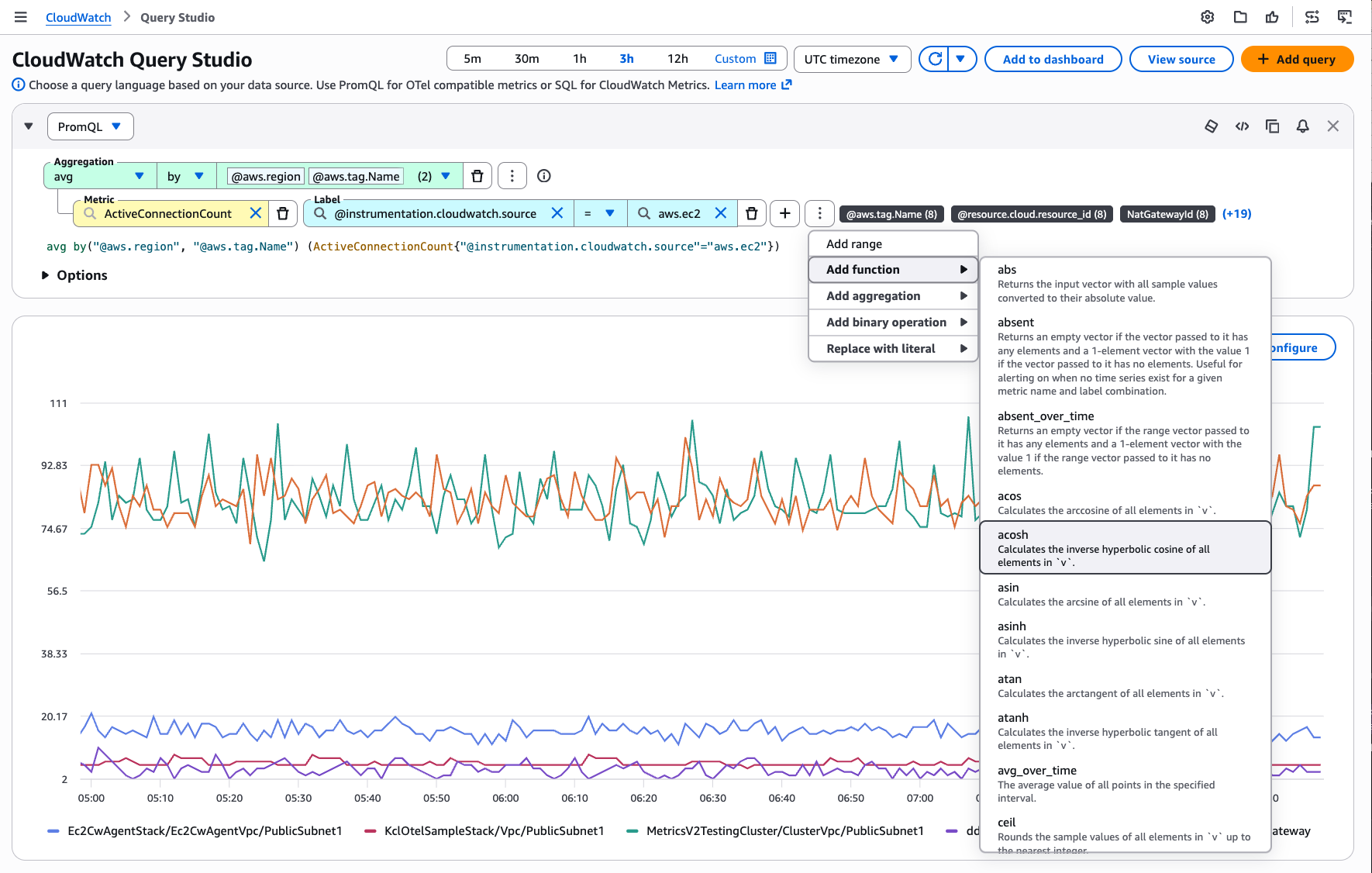Viewport: 1372px width, 873px height.
Task: Select the 12h time range
Action: 677,59
